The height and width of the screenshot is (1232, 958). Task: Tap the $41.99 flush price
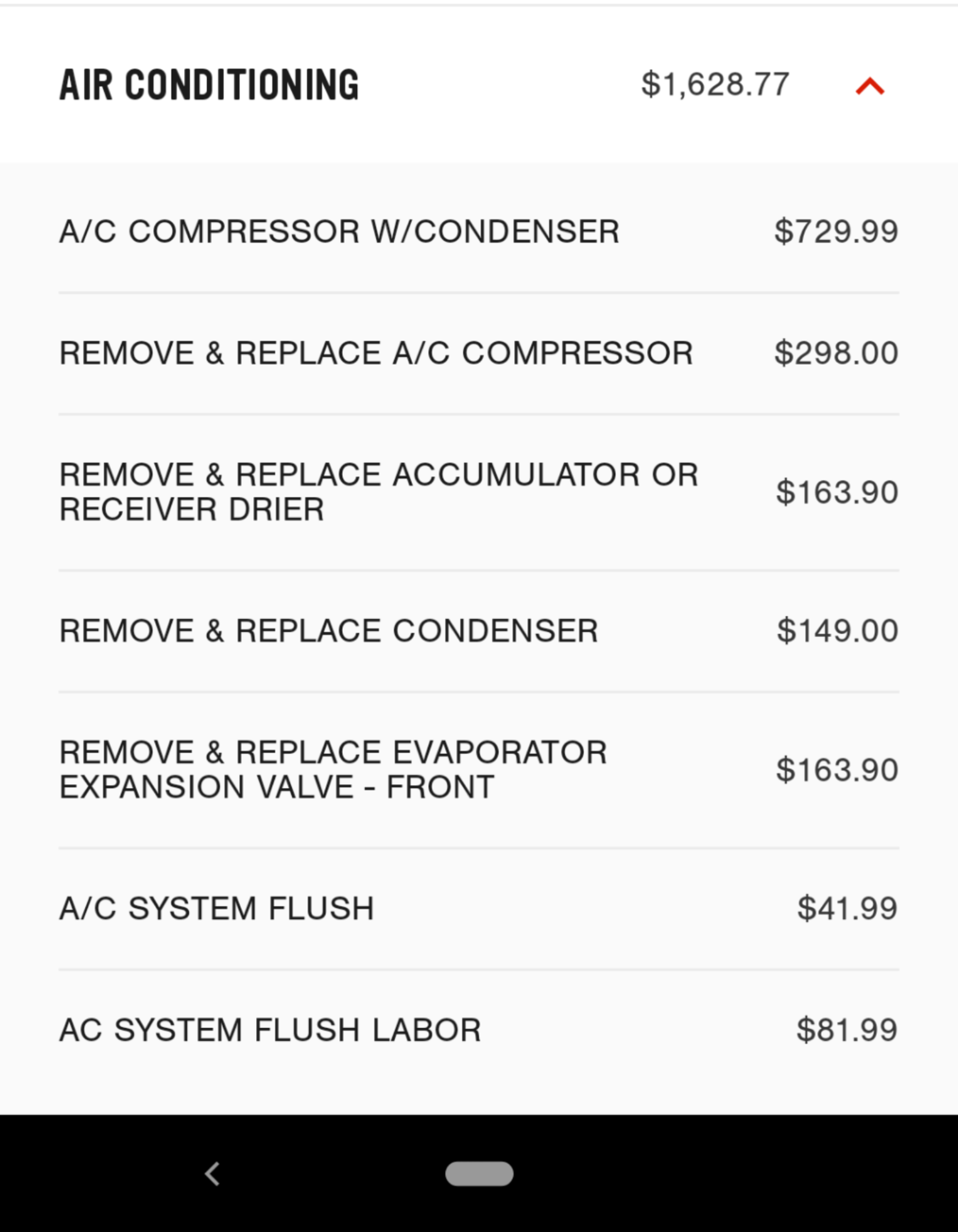coord(847,909)
